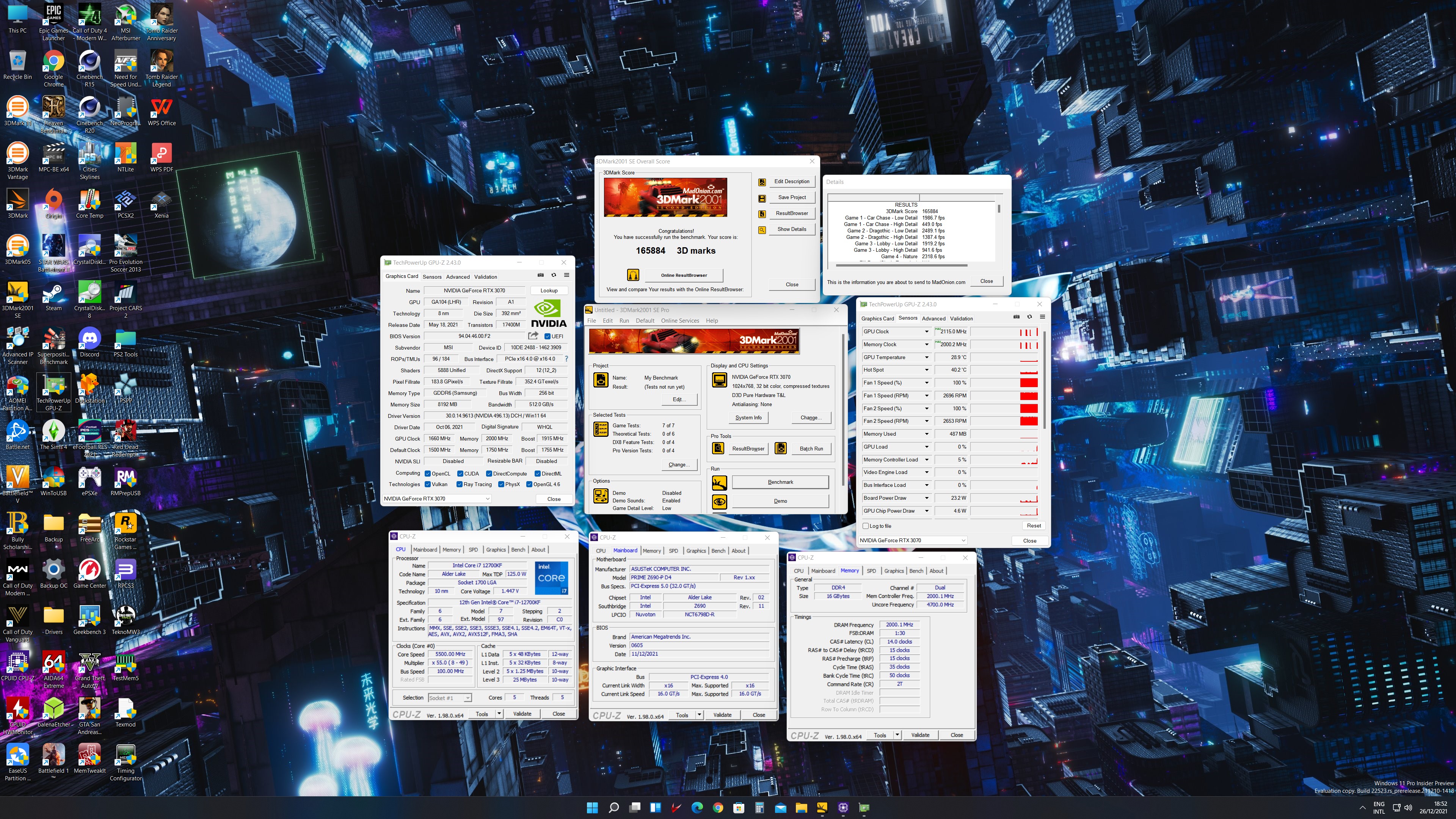Click Online ResultBrowser button
The width and height of the screenshot is (1456, 819).
(x=684, y=275)
